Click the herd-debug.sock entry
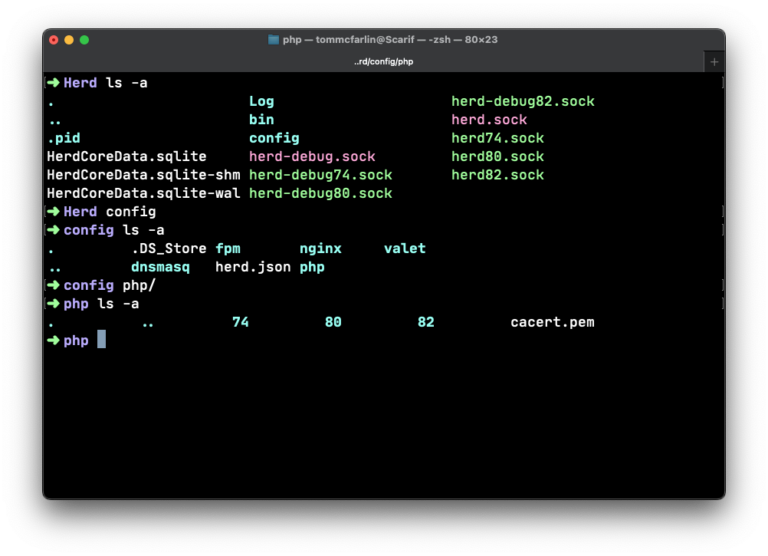 coord(312,156)
